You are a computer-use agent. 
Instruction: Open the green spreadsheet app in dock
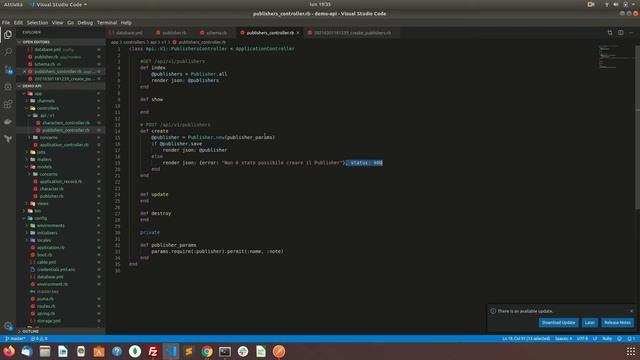[261, 351]
